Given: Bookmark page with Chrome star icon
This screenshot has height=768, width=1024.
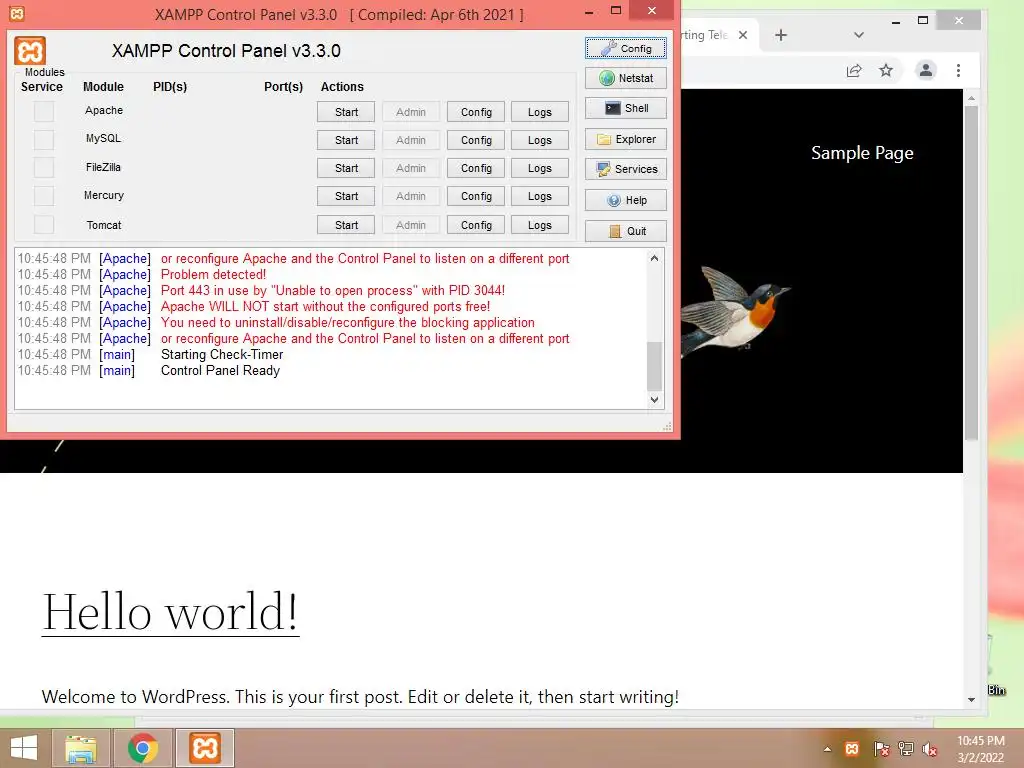Looking at the screenshot, I should pos(886,70).
